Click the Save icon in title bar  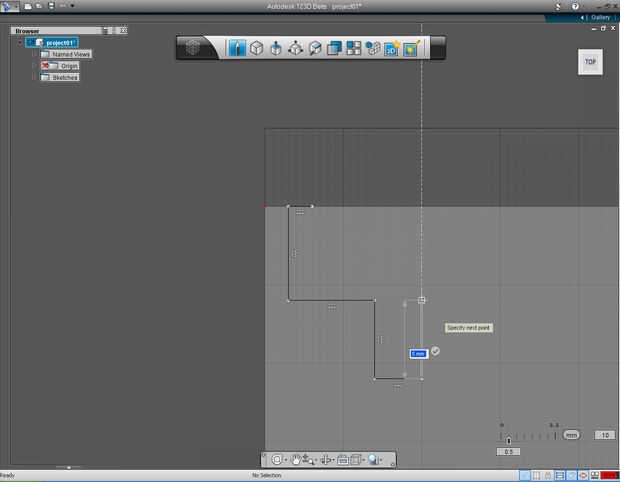(51, 6)
